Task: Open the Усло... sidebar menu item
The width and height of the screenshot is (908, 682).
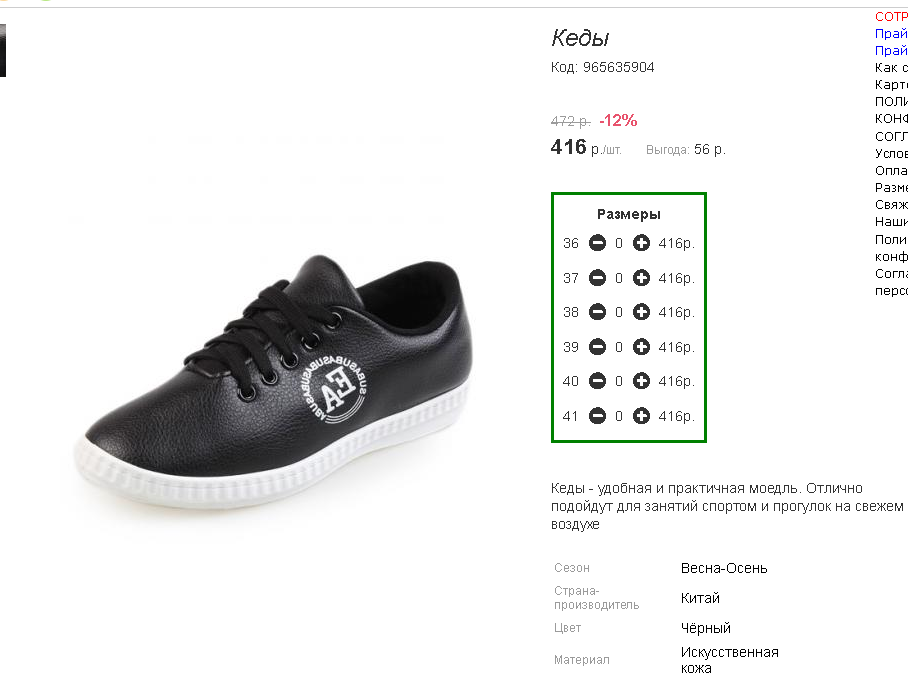Action: (891, 153)
